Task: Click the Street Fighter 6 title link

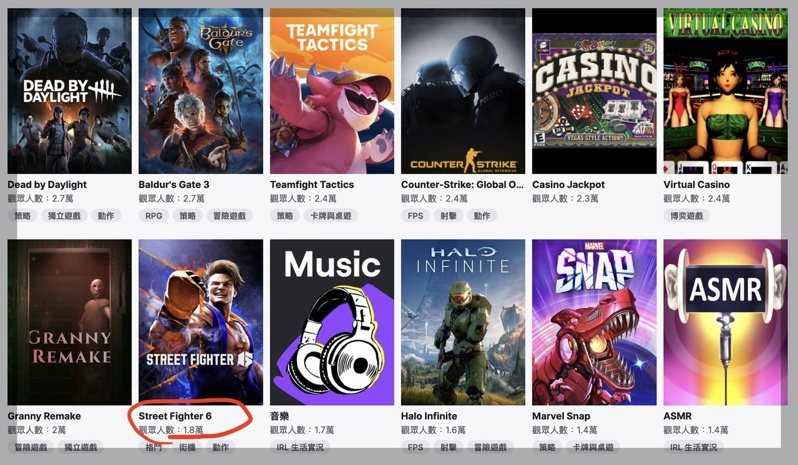Action: click(x=175, y=416)
